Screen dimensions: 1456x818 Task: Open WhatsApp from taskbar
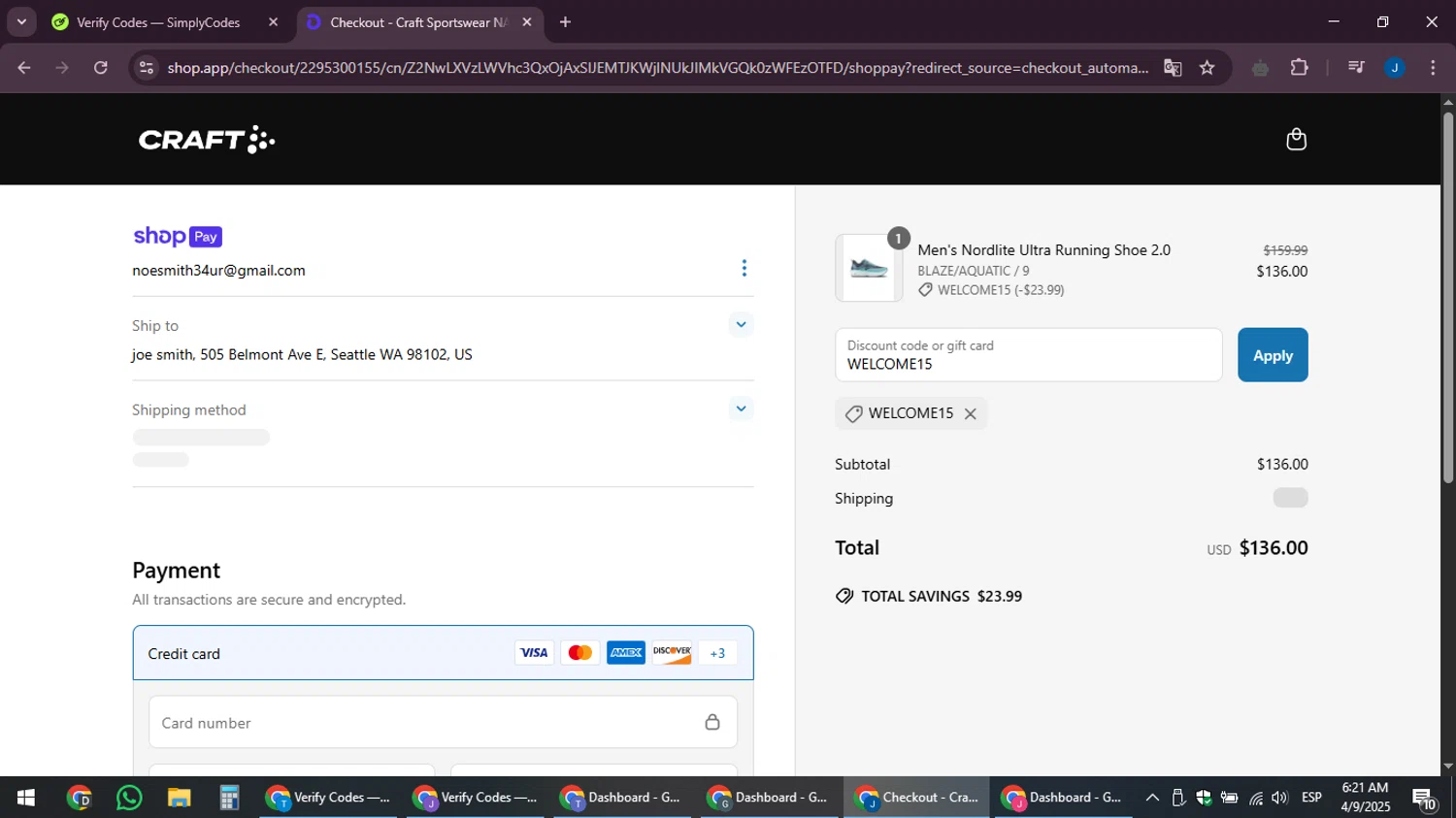pos(128,798)
